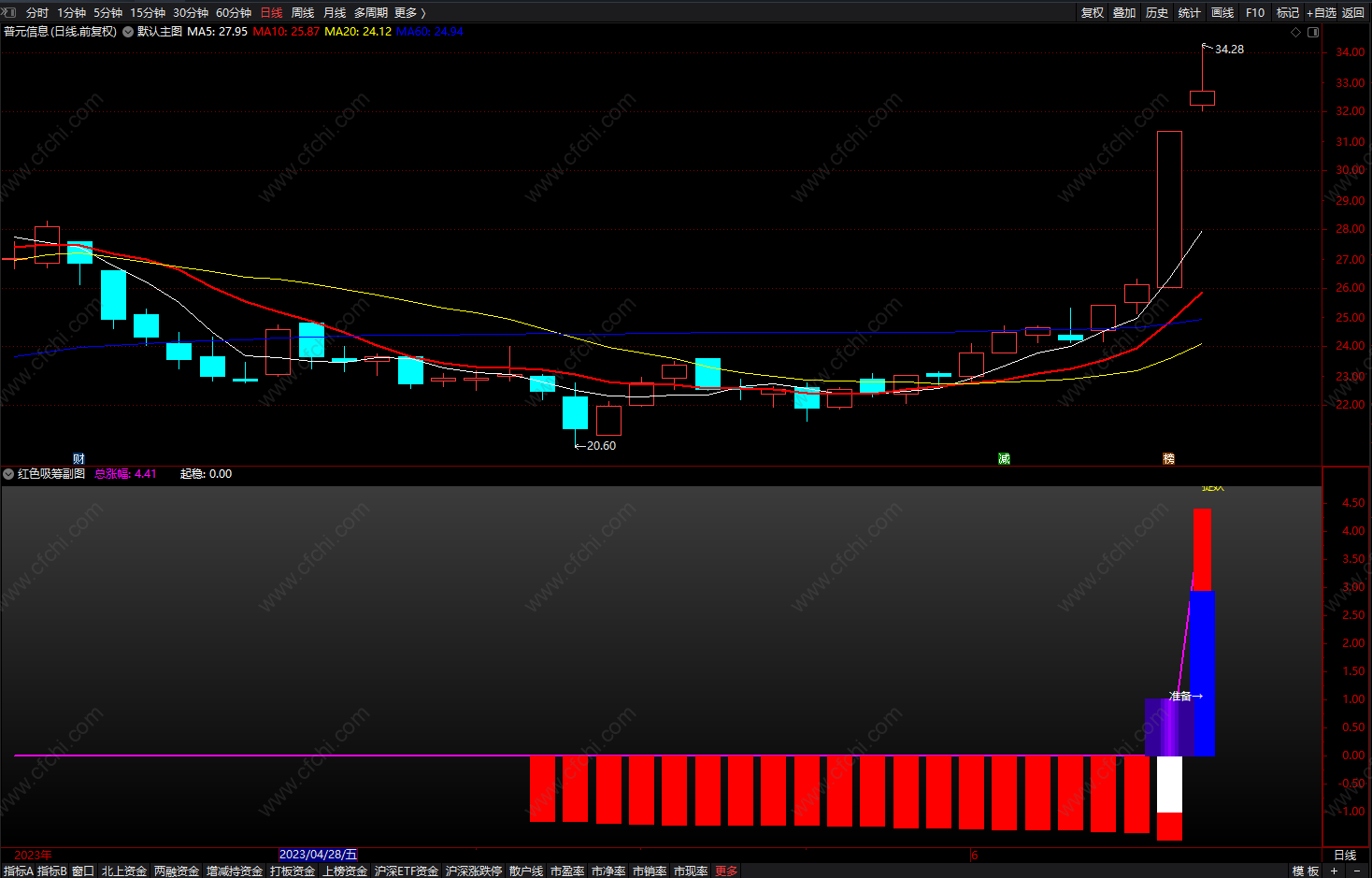1372x878 pixels.
Task: Click the 20.60 low price label
Action: tap(601, 446)
